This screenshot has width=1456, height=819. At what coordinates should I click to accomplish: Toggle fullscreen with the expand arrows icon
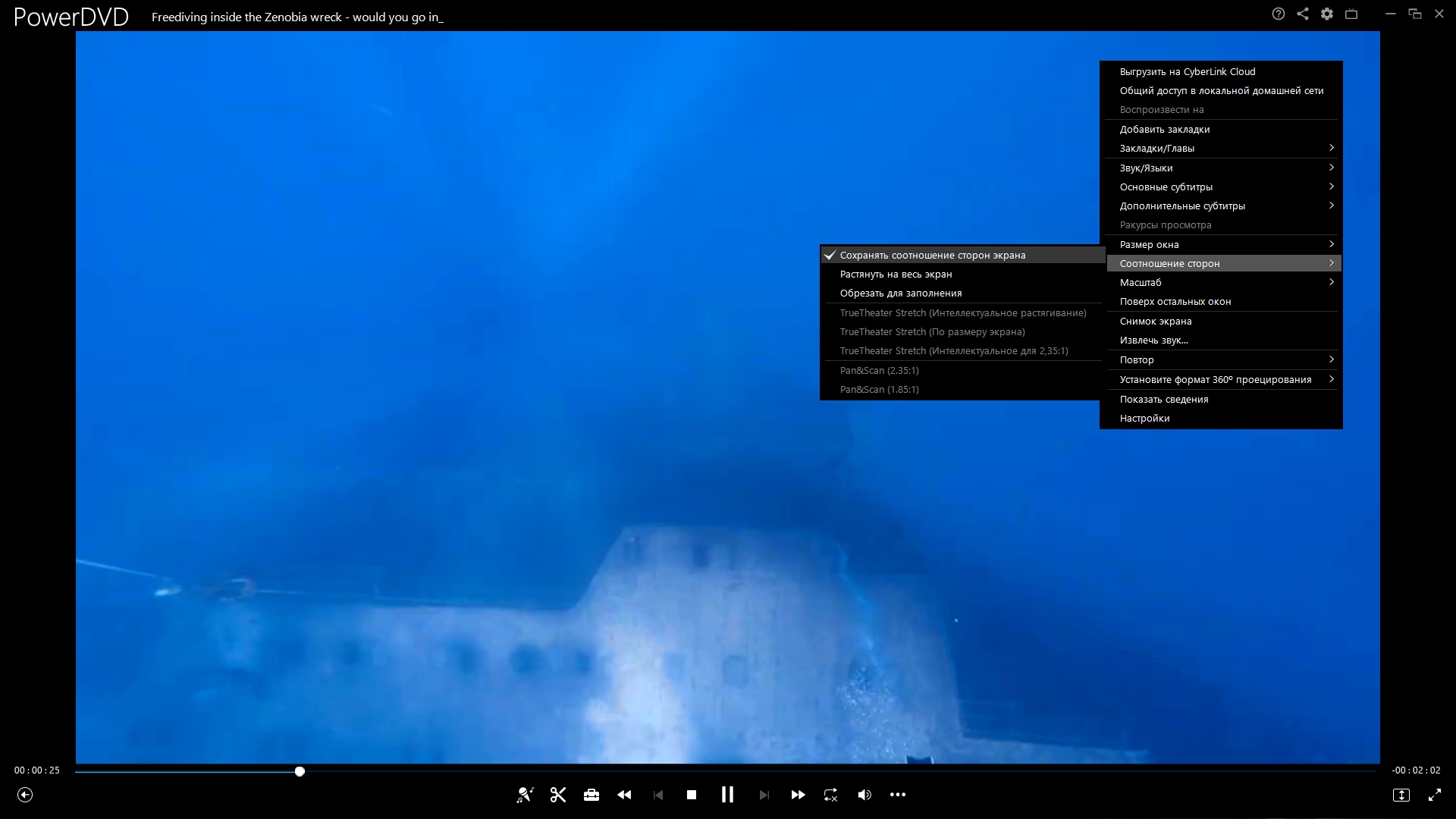pyautogui.click(x=1435, y=795)
